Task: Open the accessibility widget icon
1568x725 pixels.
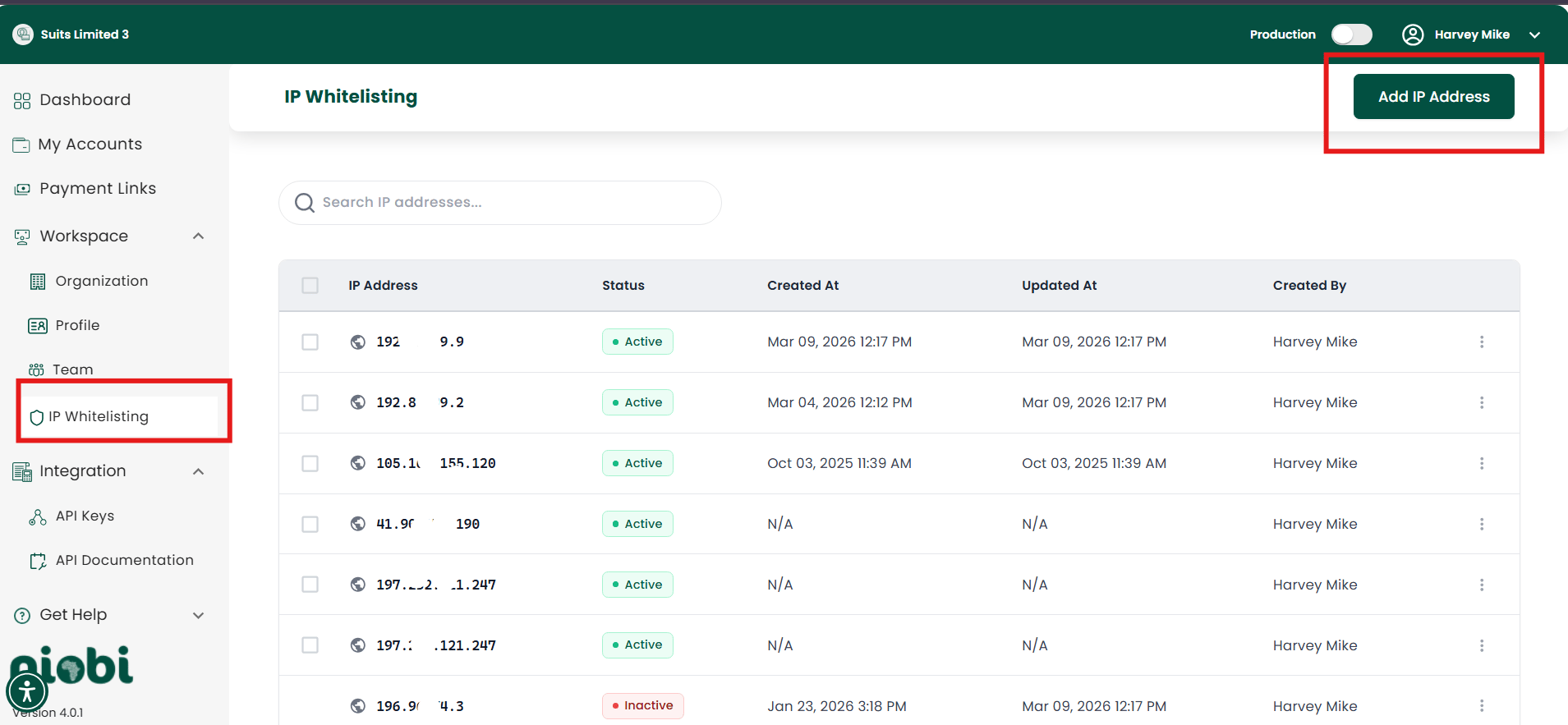Action: click(x=27, y=691)
